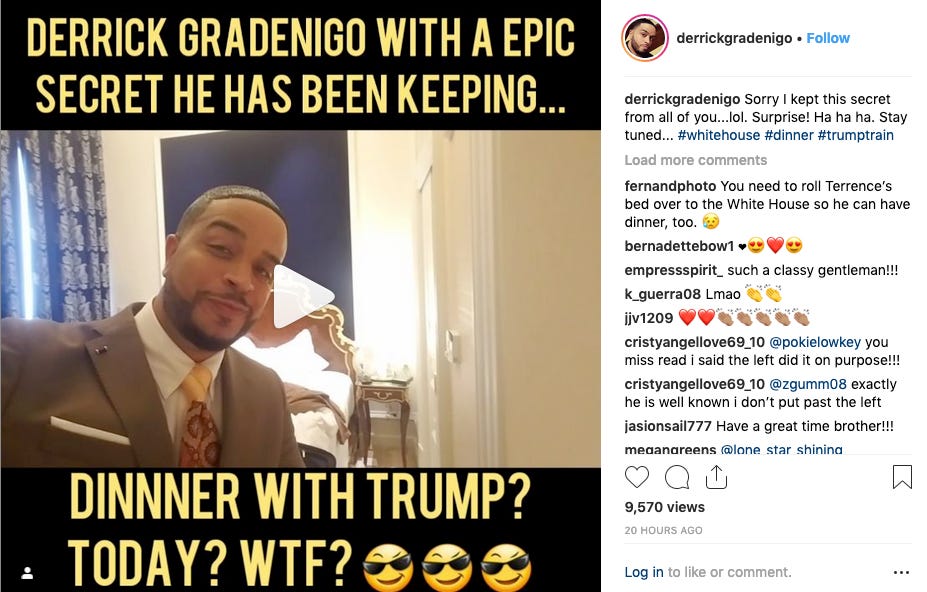The height and width of the screenshot is (592, 927).
Task: Open the three-dot more options menu
Action: pos(901,572)
